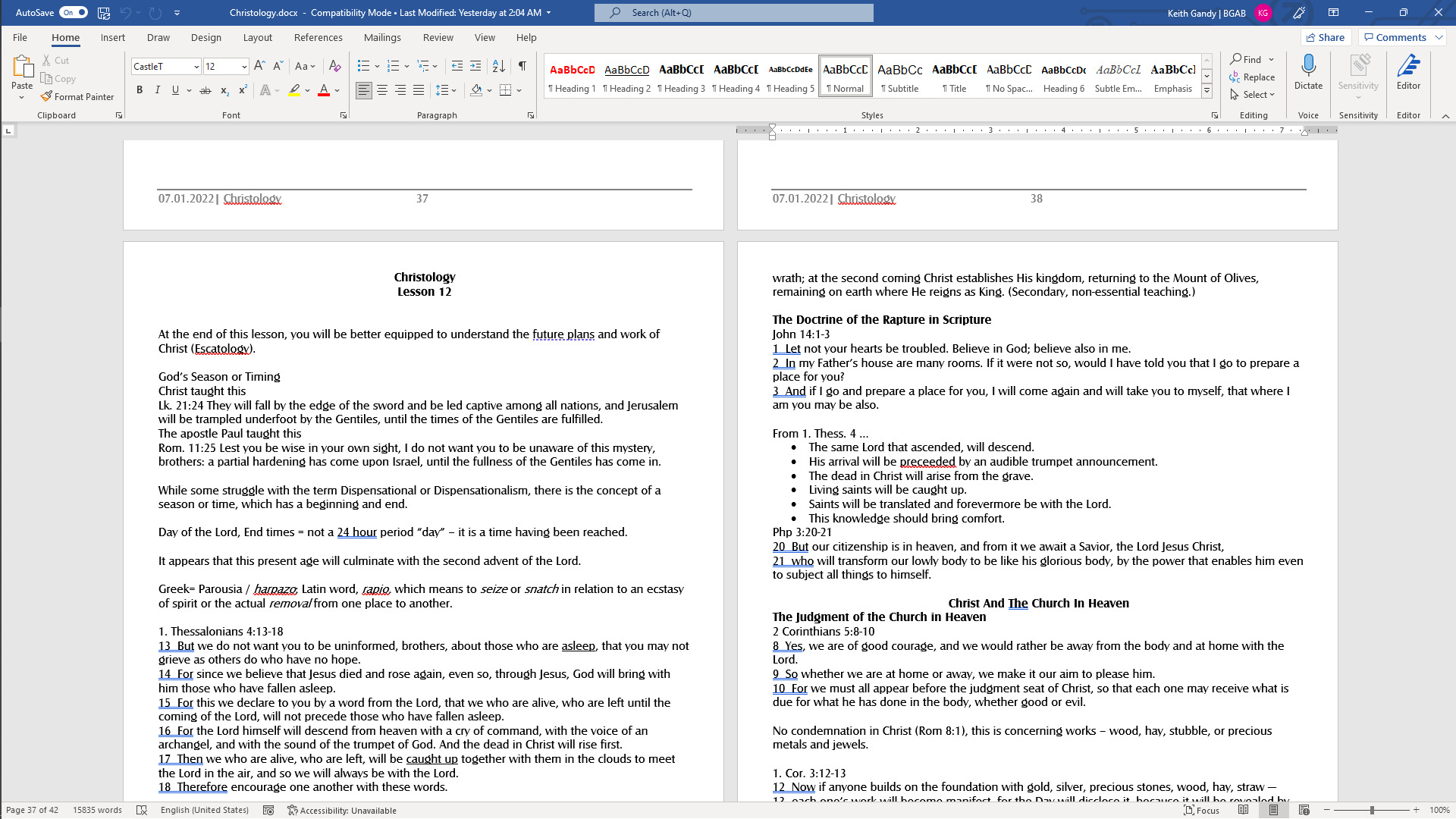This screenshot has width=1456, height=819.
Task: Toggle bold formatting
Action: [140, 90]
